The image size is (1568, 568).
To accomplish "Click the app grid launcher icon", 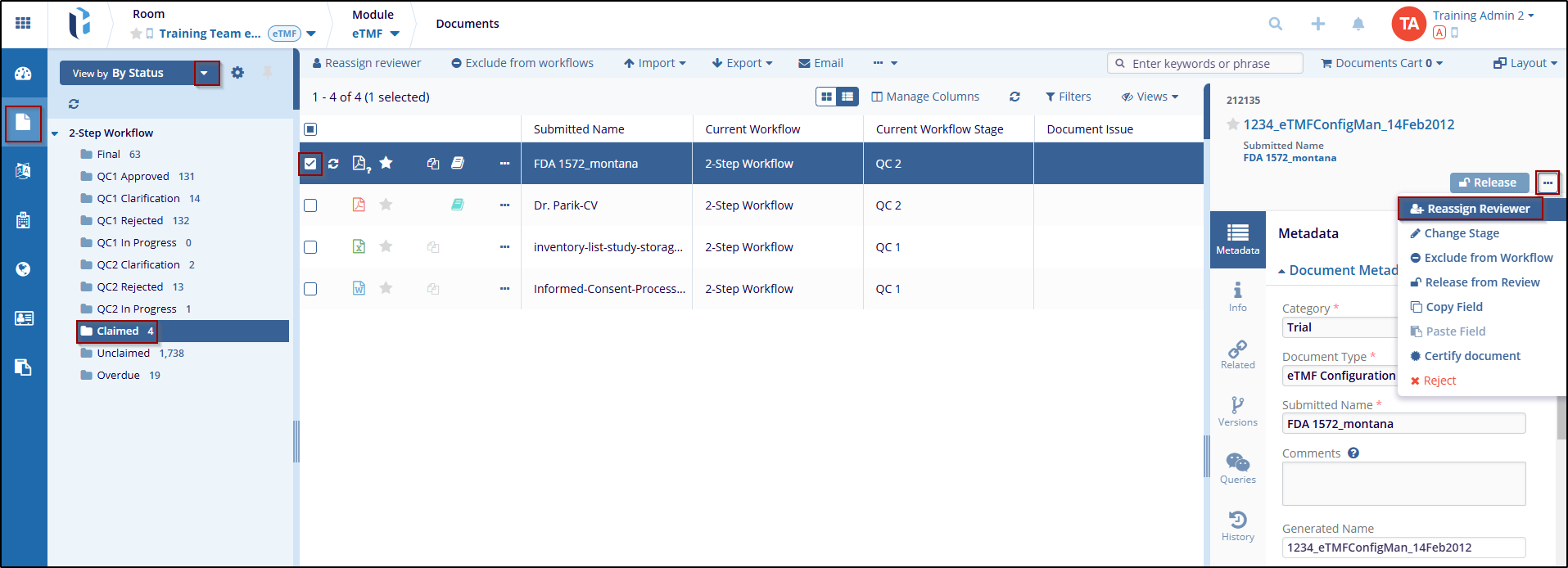I will click(x=23, y=24).
